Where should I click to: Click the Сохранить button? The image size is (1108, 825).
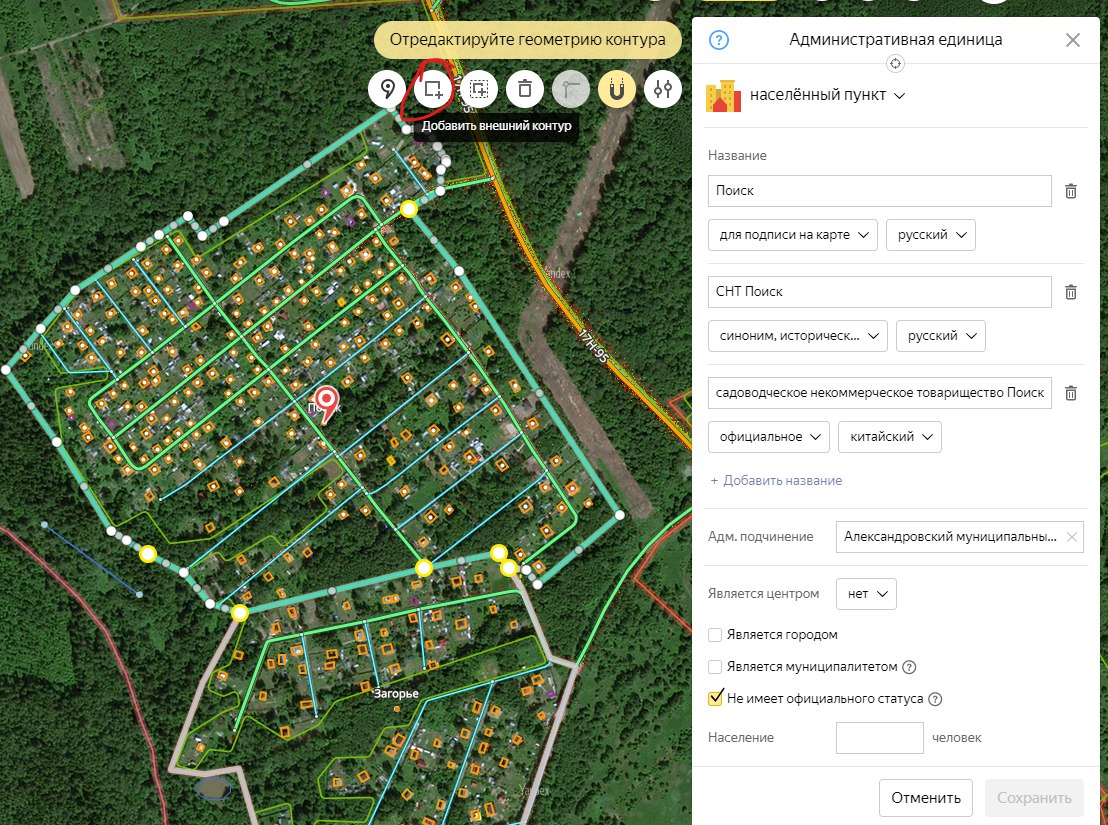click(x=1034, y=798)
